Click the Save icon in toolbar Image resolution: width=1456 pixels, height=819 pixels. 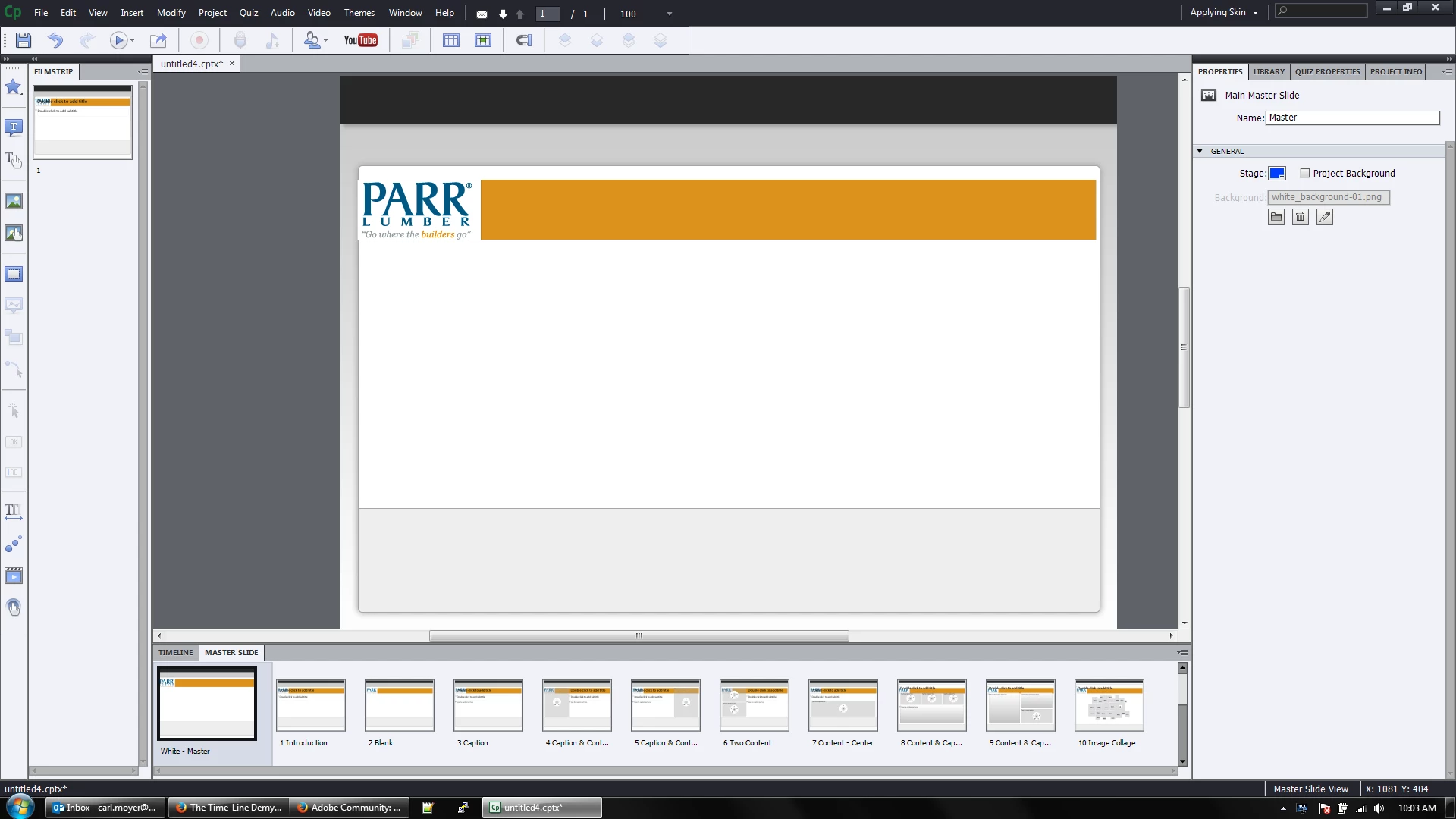(x=23, y=41)
